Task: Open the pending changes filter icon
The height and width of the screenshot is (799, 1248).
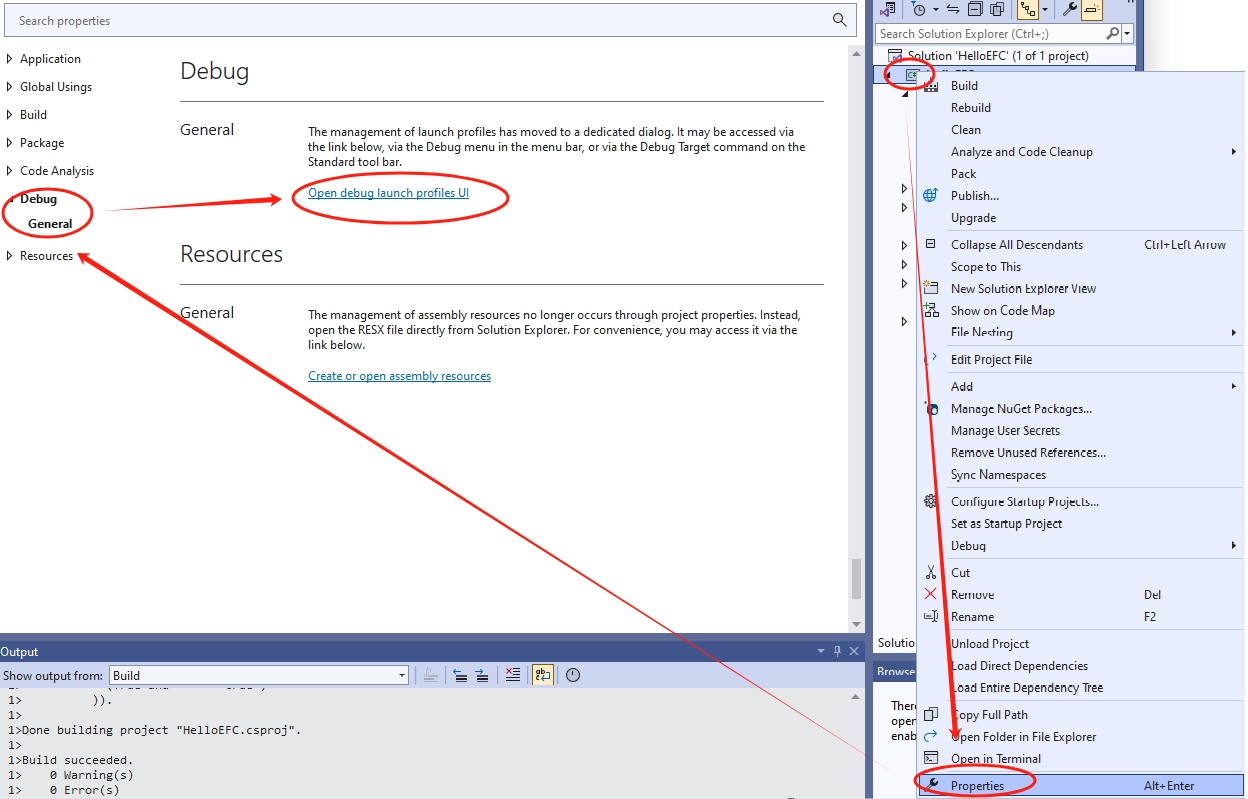Action: point(921,9)
